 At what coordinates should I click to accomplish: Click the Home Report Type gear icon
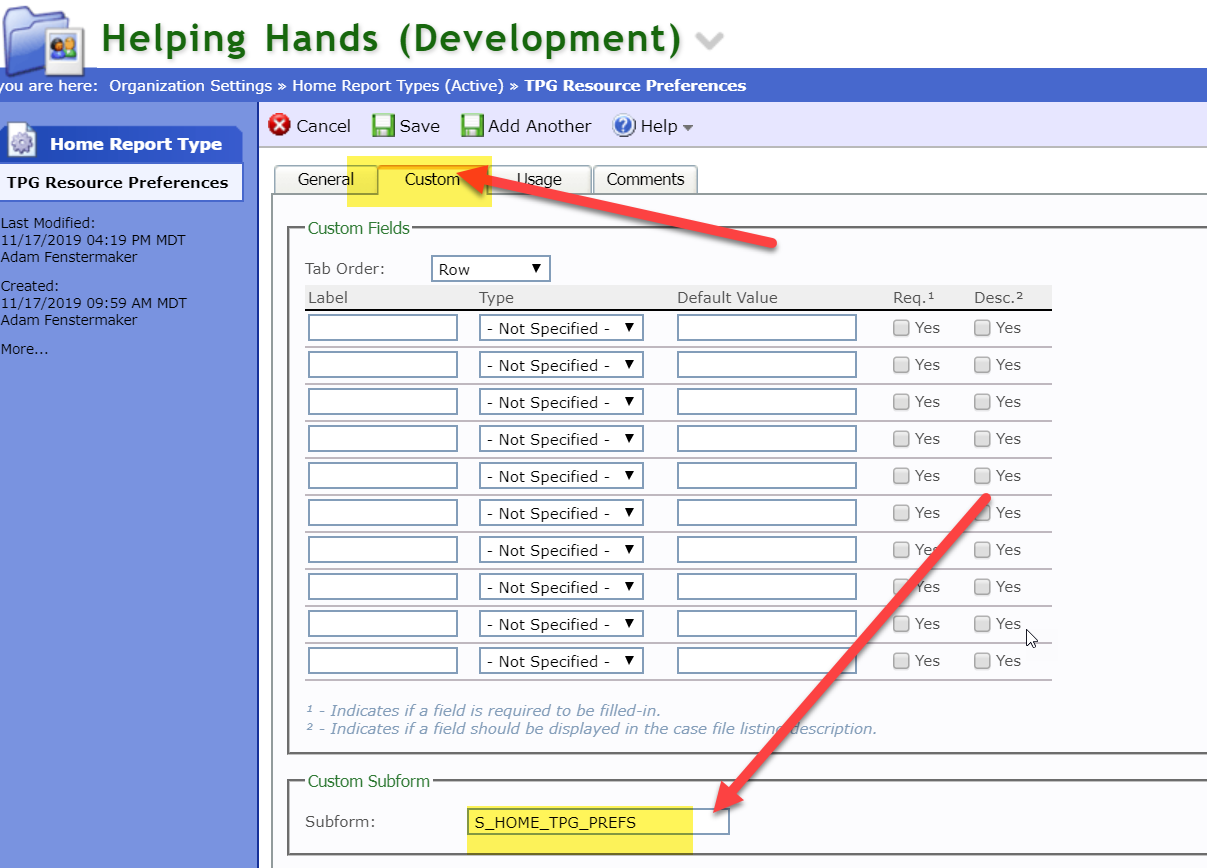coord(22,144)
